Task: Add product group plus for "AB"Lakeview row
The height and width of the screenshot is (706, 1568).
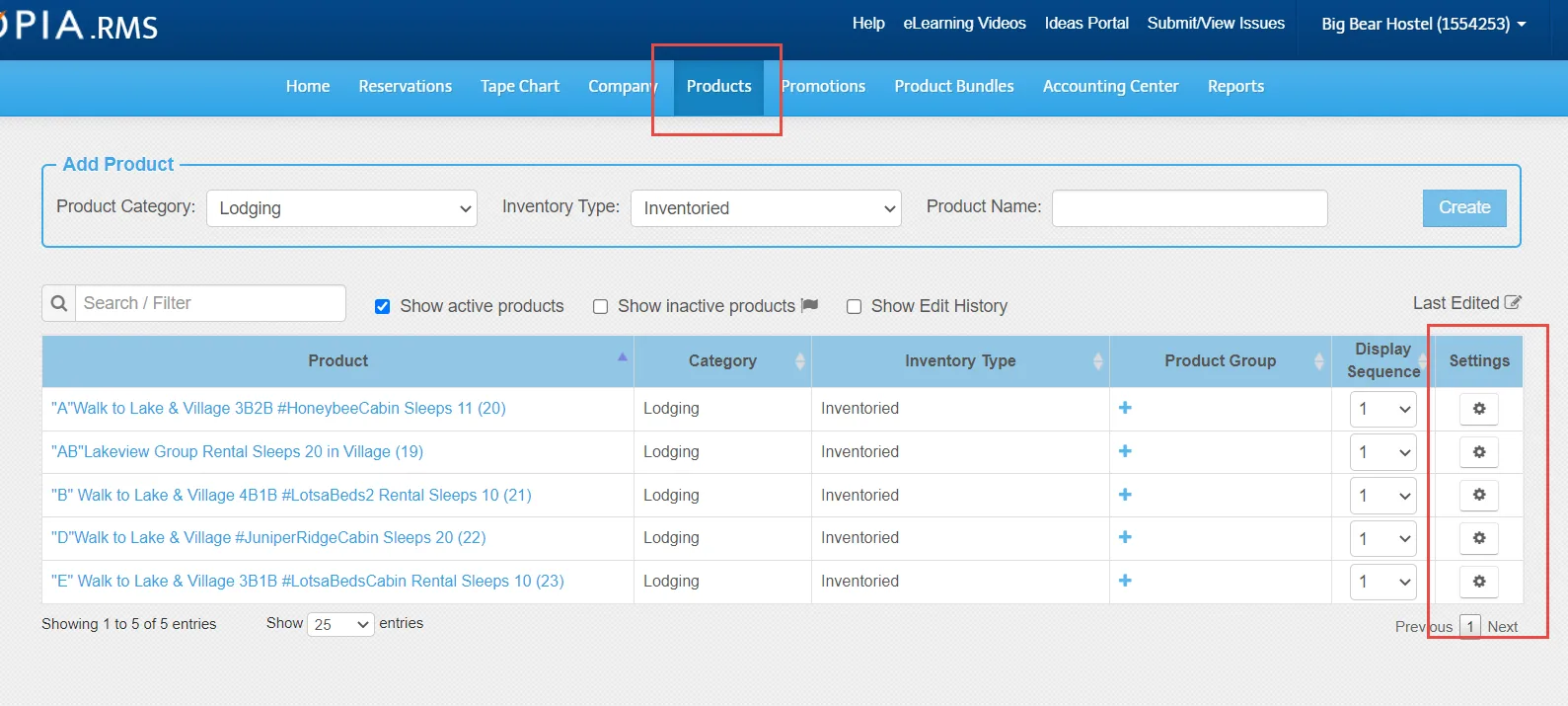Action: point(1125,451)
